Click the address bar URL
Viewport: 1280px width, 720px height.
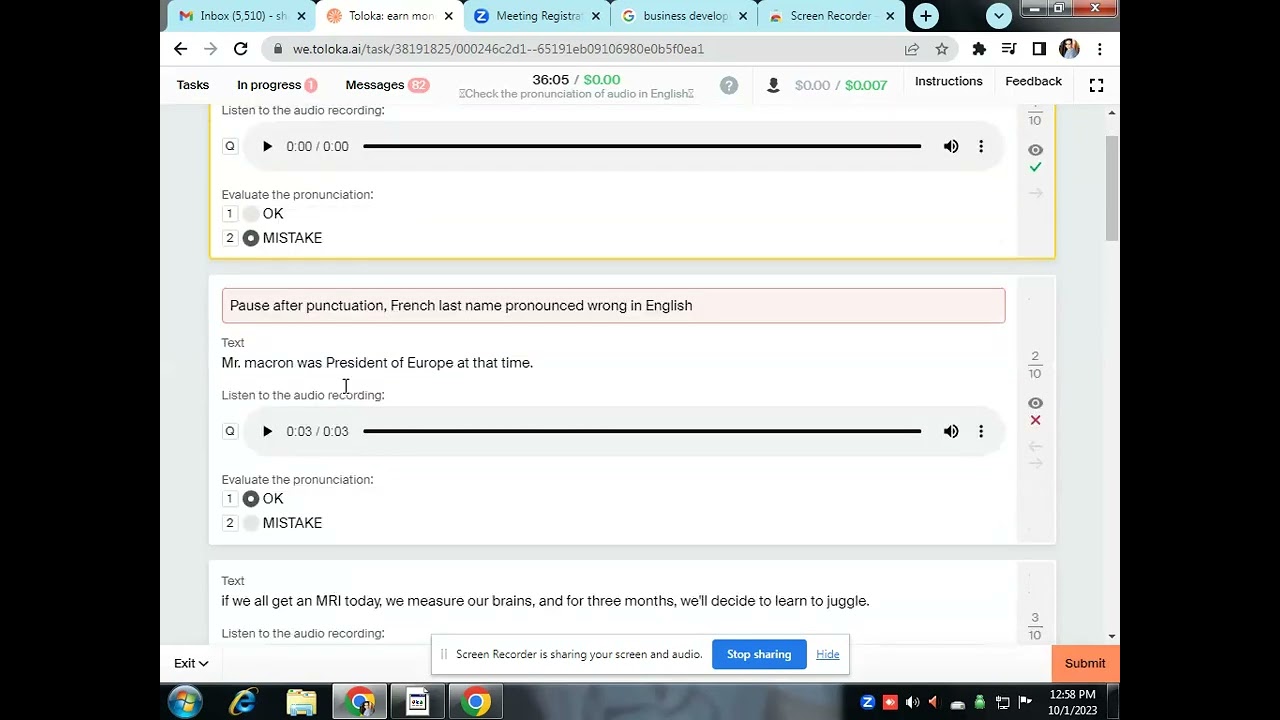point(498,49)
